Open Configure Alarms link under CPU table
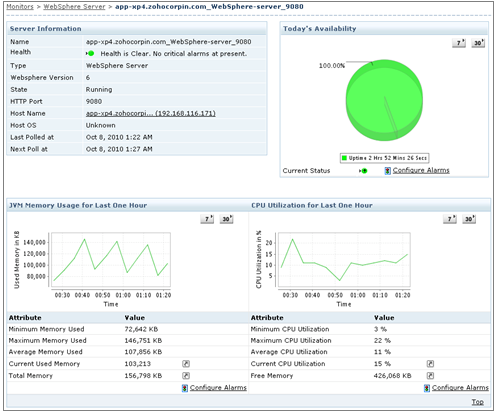This screenshot has height=414, width=496. (460, 388)
